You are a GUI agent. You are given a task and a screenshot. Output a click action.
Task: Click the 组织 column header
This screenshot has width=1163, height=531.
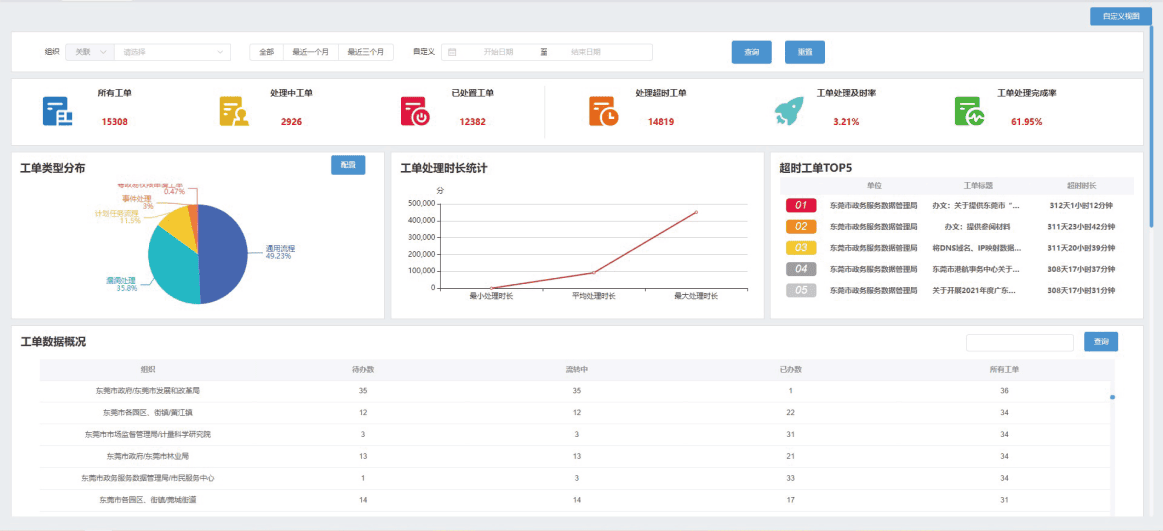148,369
